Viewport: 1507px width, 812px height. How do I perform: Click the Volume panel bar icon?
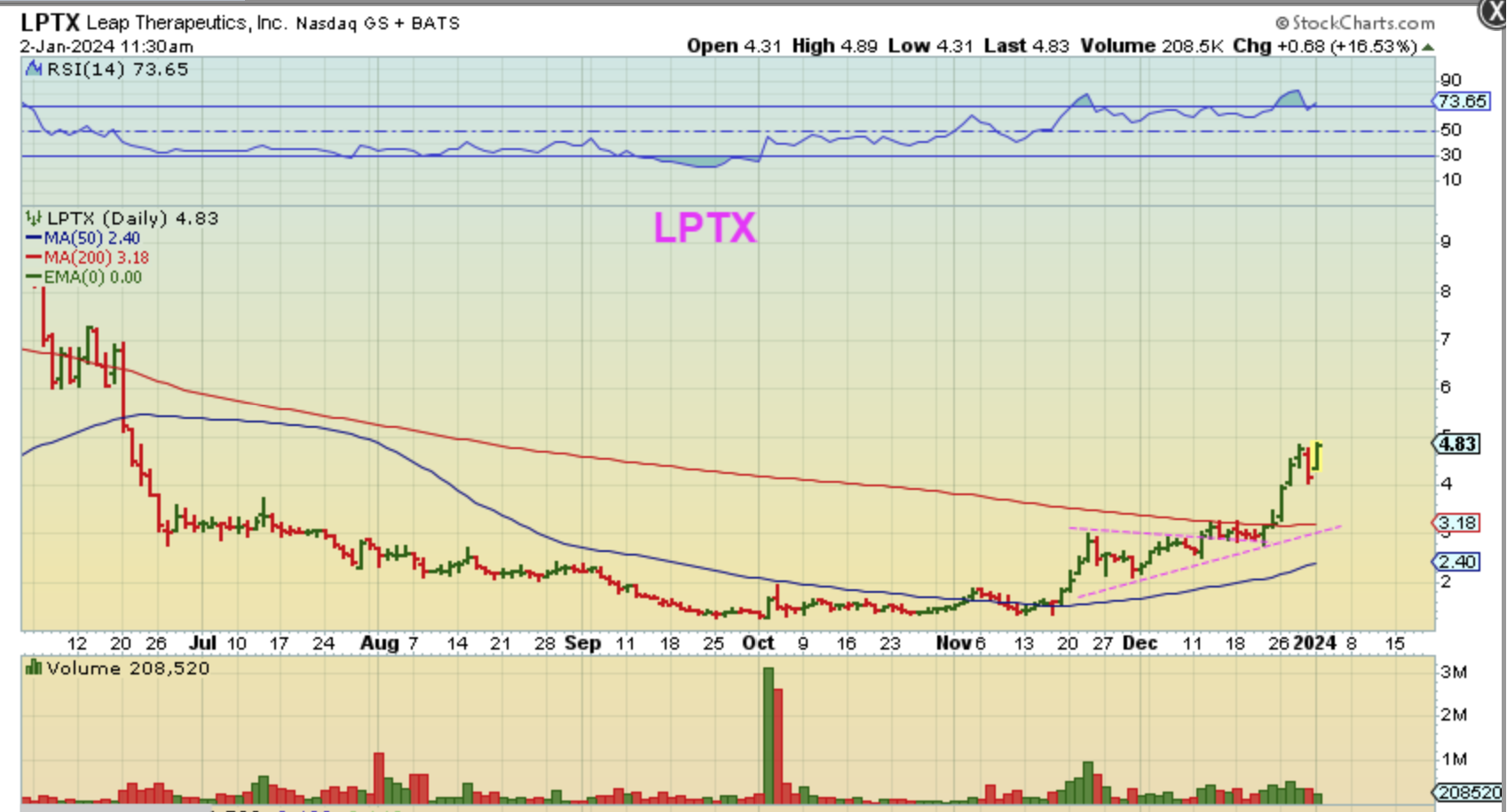34,668
